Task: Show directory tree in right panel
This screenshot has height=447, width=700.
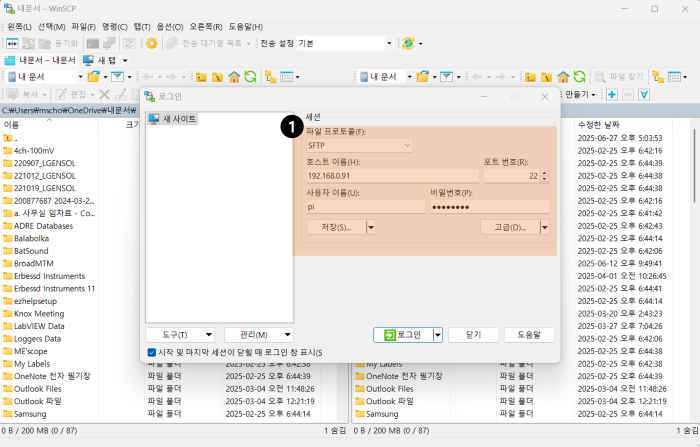Action: (658, 77)
